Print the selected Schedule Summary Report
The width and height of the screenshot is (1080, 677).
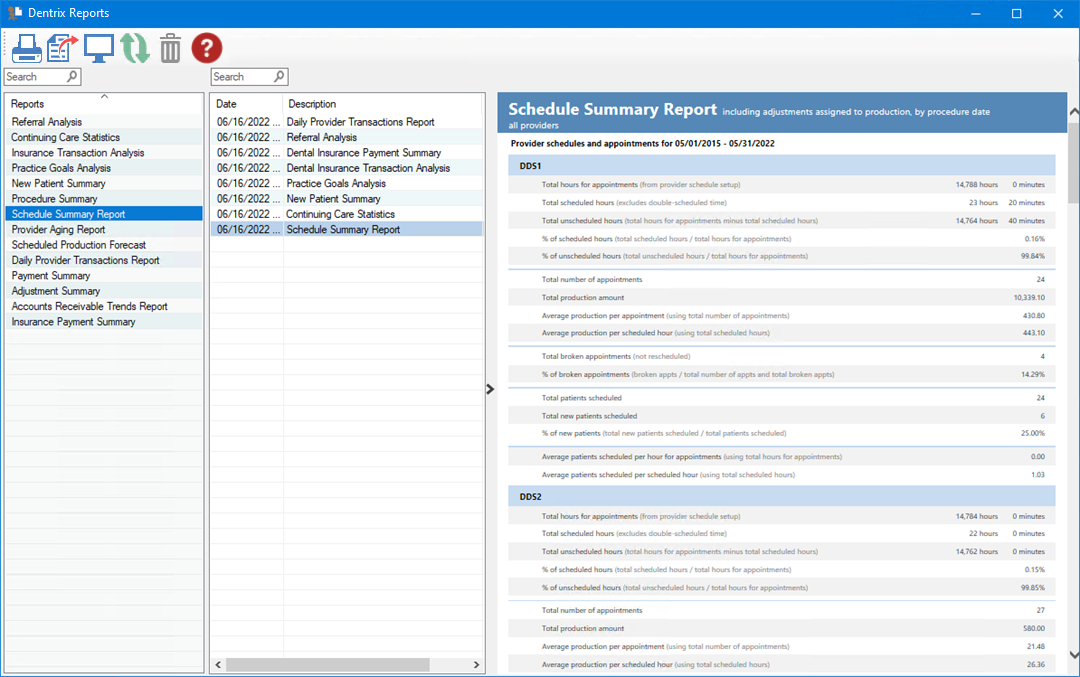click(26, 47)
